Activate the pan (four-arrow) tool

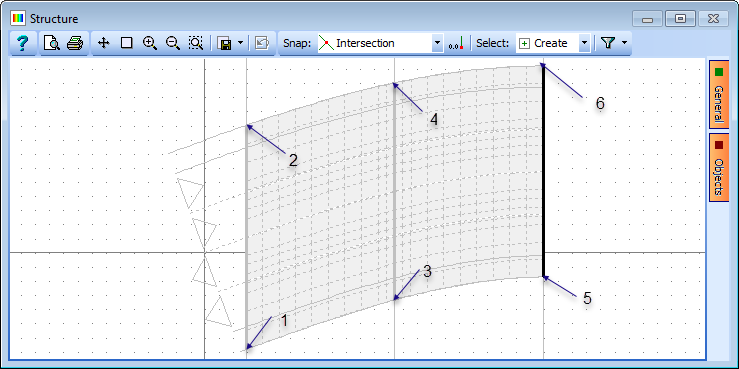pyautogui.click(x=103, y=43)
